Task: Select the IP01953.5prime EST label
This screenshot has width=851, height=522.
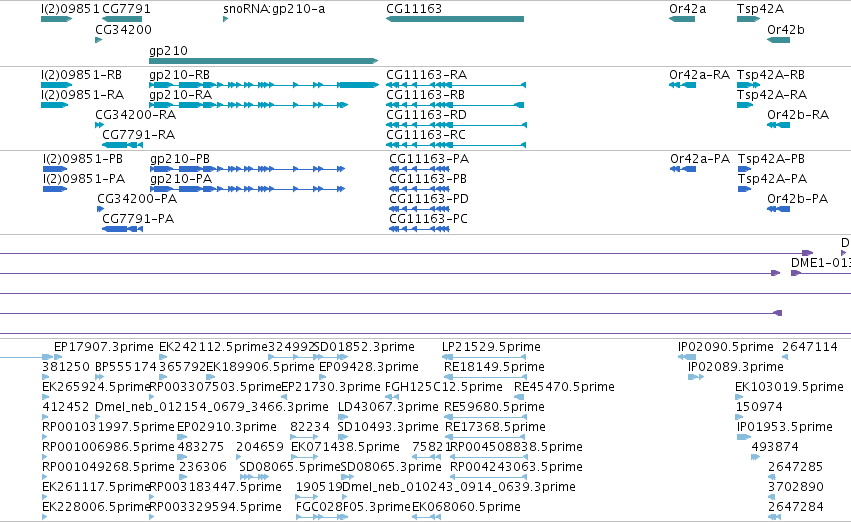Action: [x=785, y=427]
